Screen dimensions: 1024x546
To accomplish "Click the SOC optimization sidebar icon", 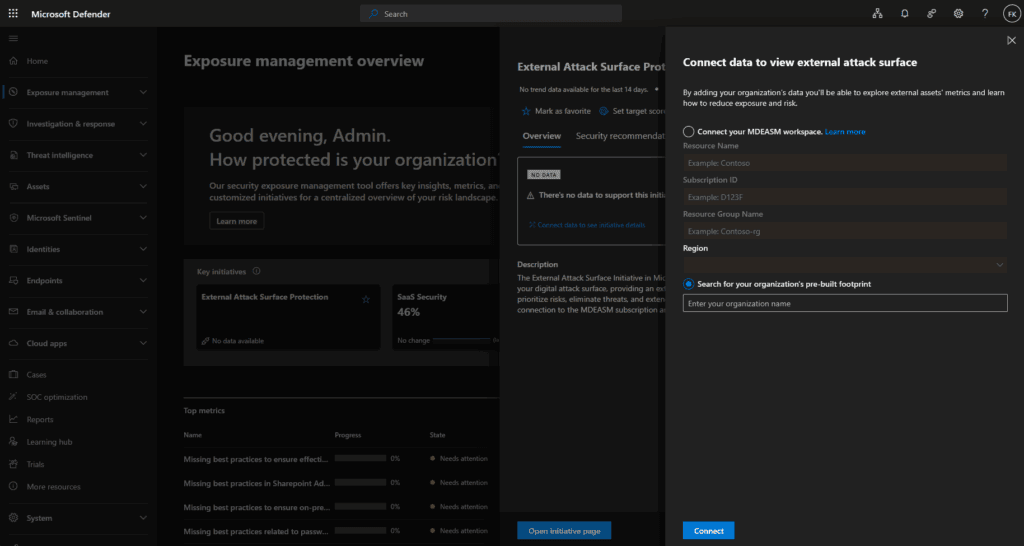I will 13,396.
